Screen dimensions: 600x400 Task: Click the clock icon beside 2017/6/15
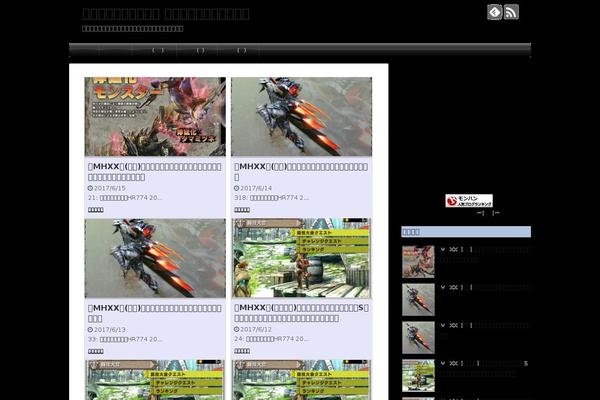[90, 188]
